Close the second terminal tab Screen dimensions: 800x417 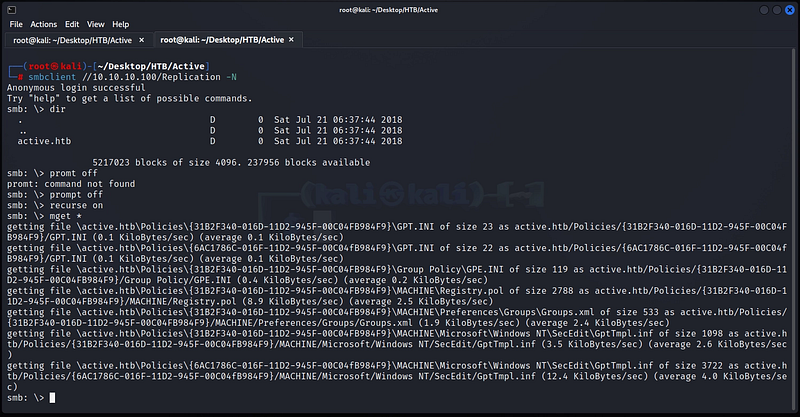point(291,39)
